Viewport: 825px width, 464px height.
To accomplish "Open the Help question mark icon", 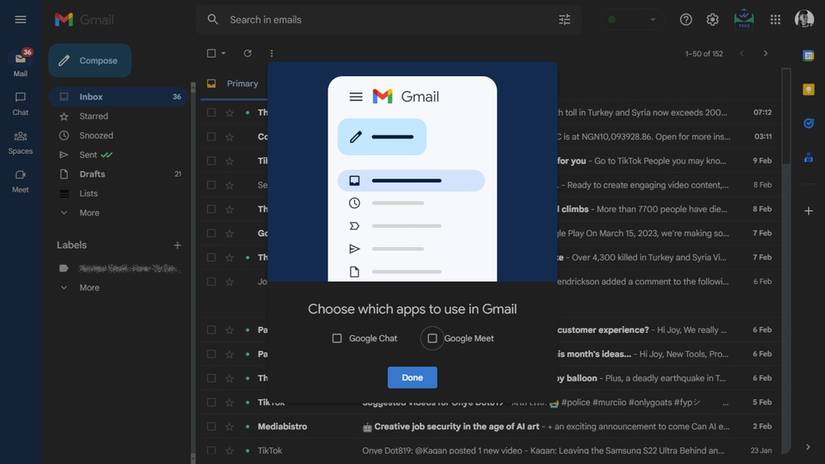I will [x=686, y=19].
